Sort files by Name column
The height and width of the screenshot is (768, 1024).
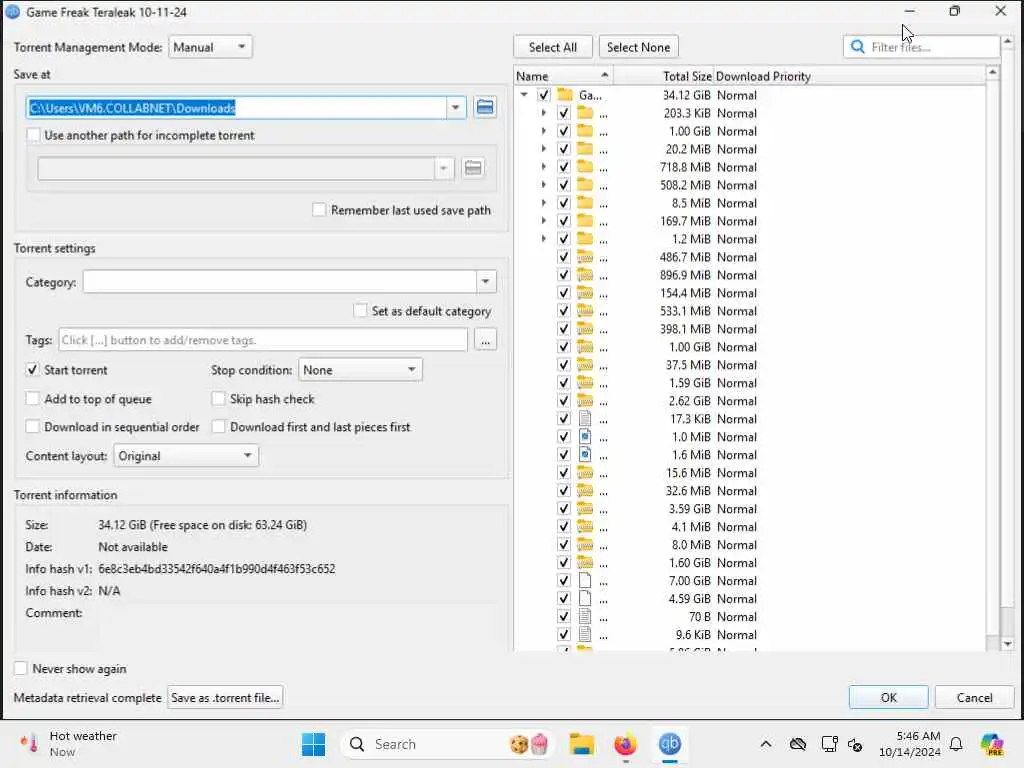563,76
